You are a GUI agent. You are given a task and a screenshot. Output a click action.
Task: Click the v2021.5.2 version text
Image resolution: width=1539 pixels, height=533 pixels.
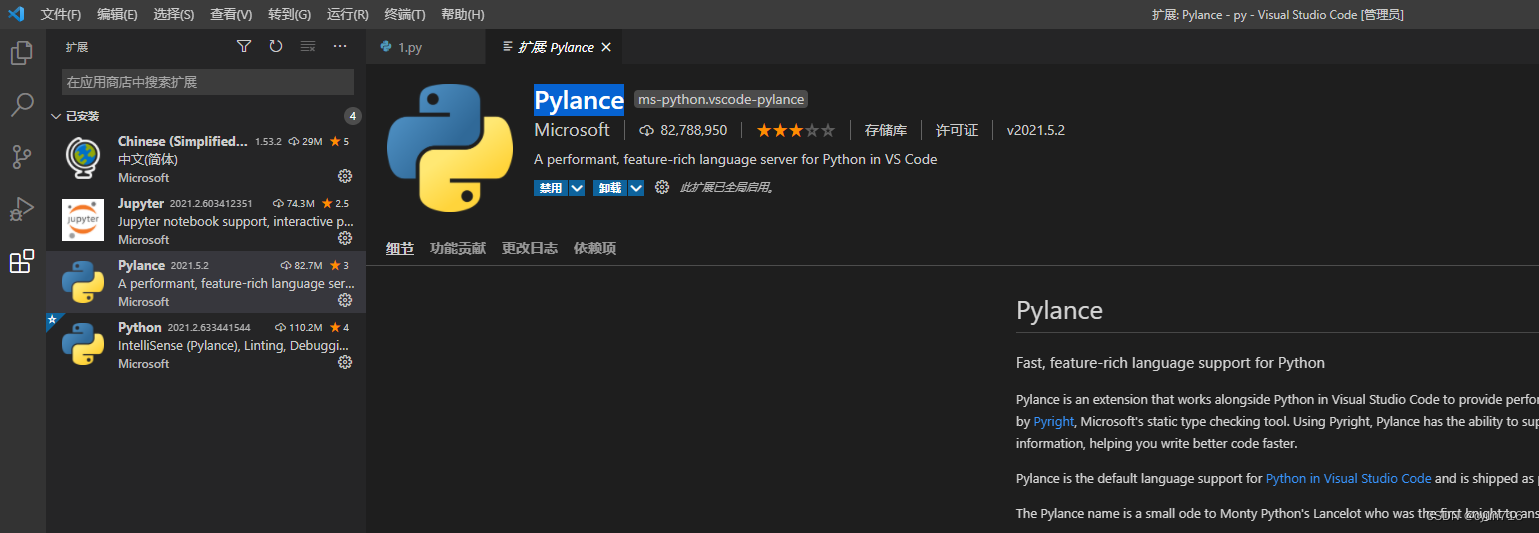tap(1036, 130)
